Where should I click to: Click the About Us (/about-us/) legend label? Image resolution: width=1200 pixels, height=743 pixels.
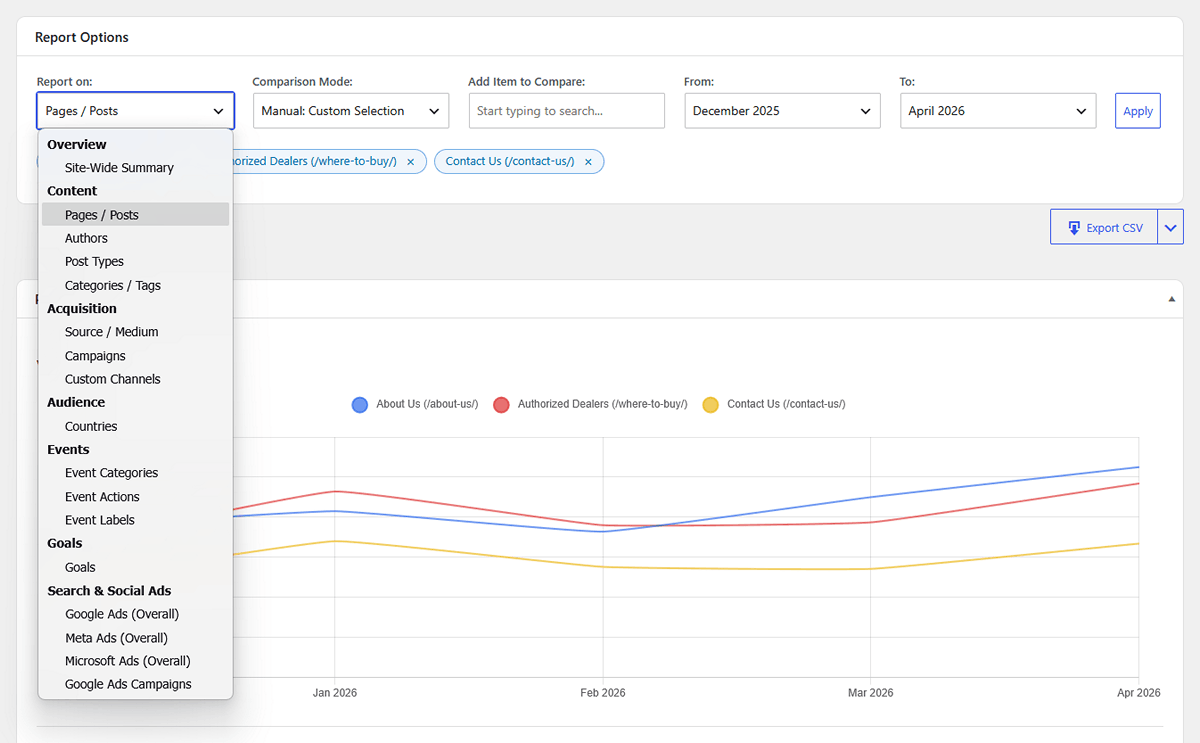click(427, 404)
